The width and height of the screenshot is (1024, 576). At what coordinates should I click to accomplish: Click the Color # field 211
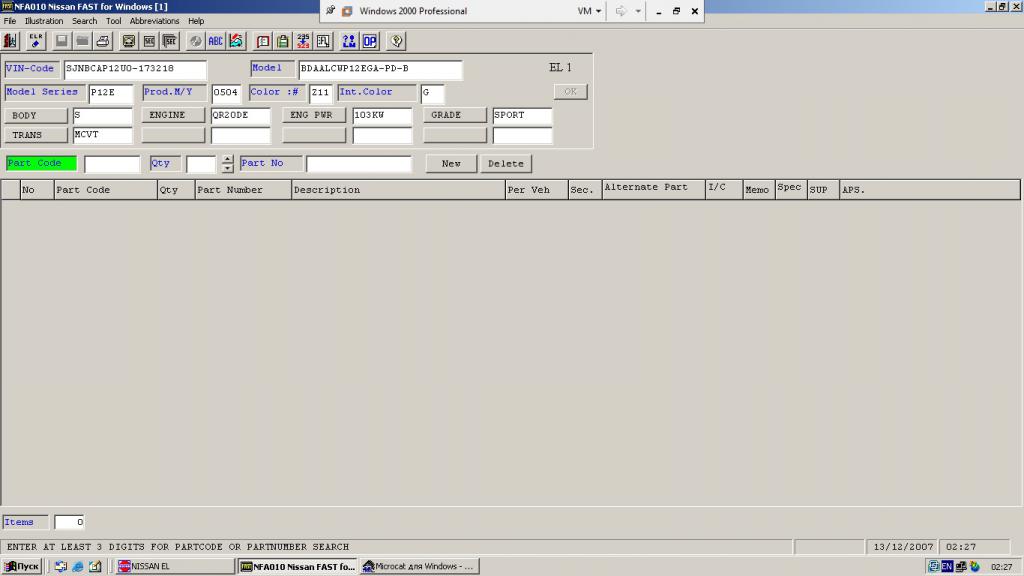click(321, 93)
